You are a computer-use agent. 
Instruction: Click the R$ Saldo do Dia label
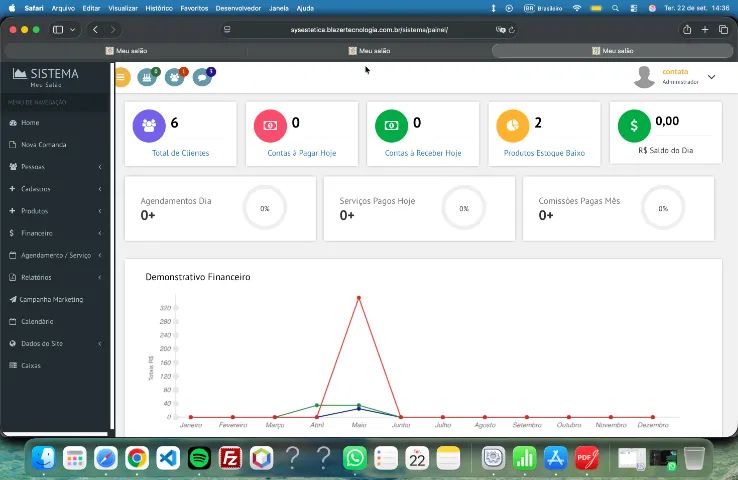pos(666,150)
